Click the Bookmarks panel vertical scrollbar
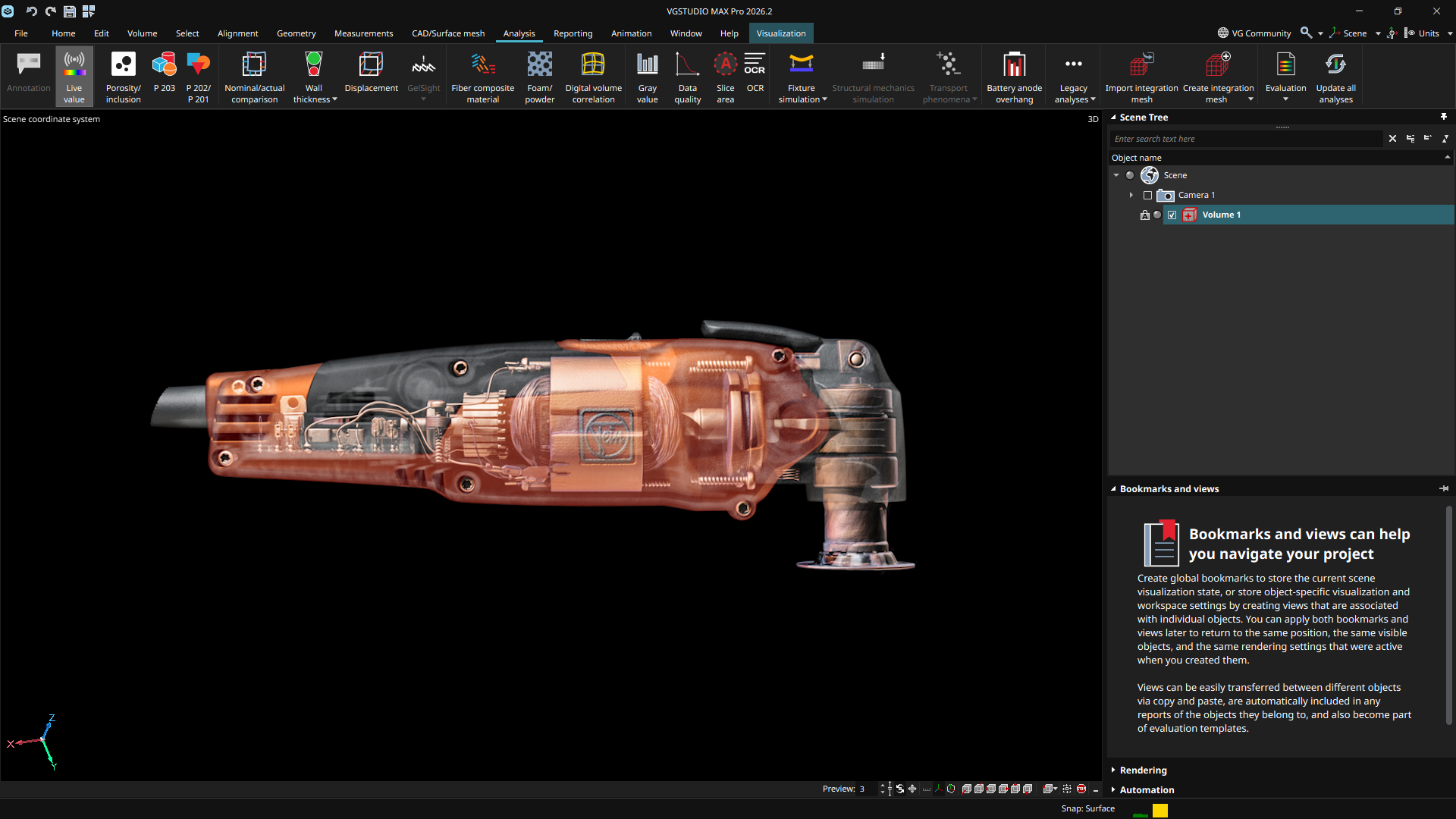Image resolution: width=1456 pixels, height=819 pixels. coord(1448,616)
